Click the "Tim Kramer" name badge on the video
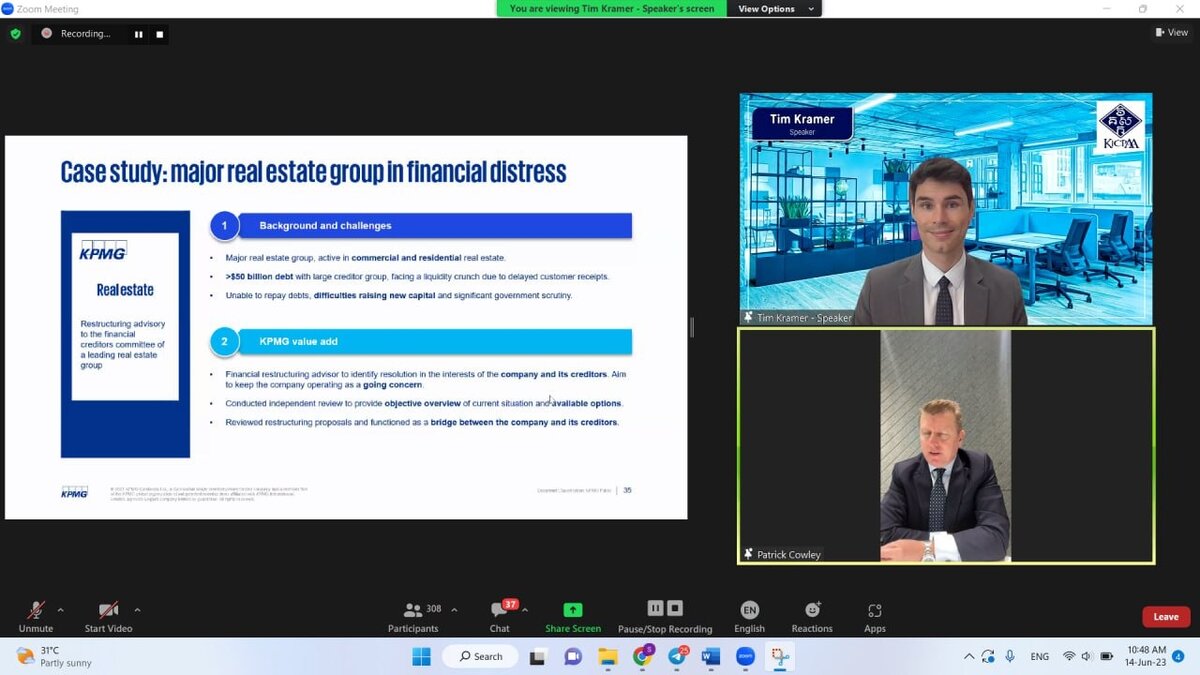This screenshot has height=675, width=1200. coord(802,123)
